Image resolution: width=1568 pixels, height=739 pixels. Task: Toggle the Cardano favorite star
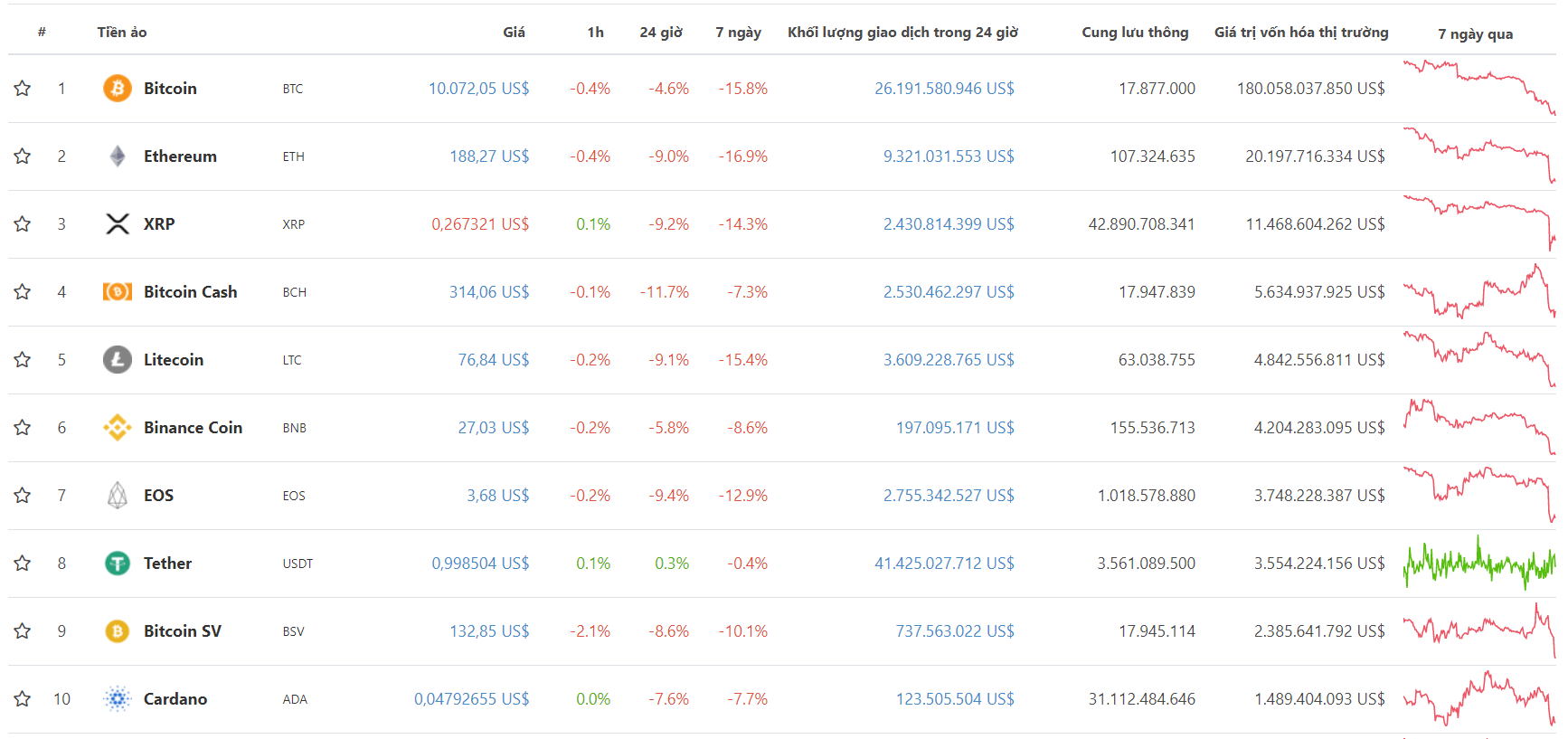(23, 698)
